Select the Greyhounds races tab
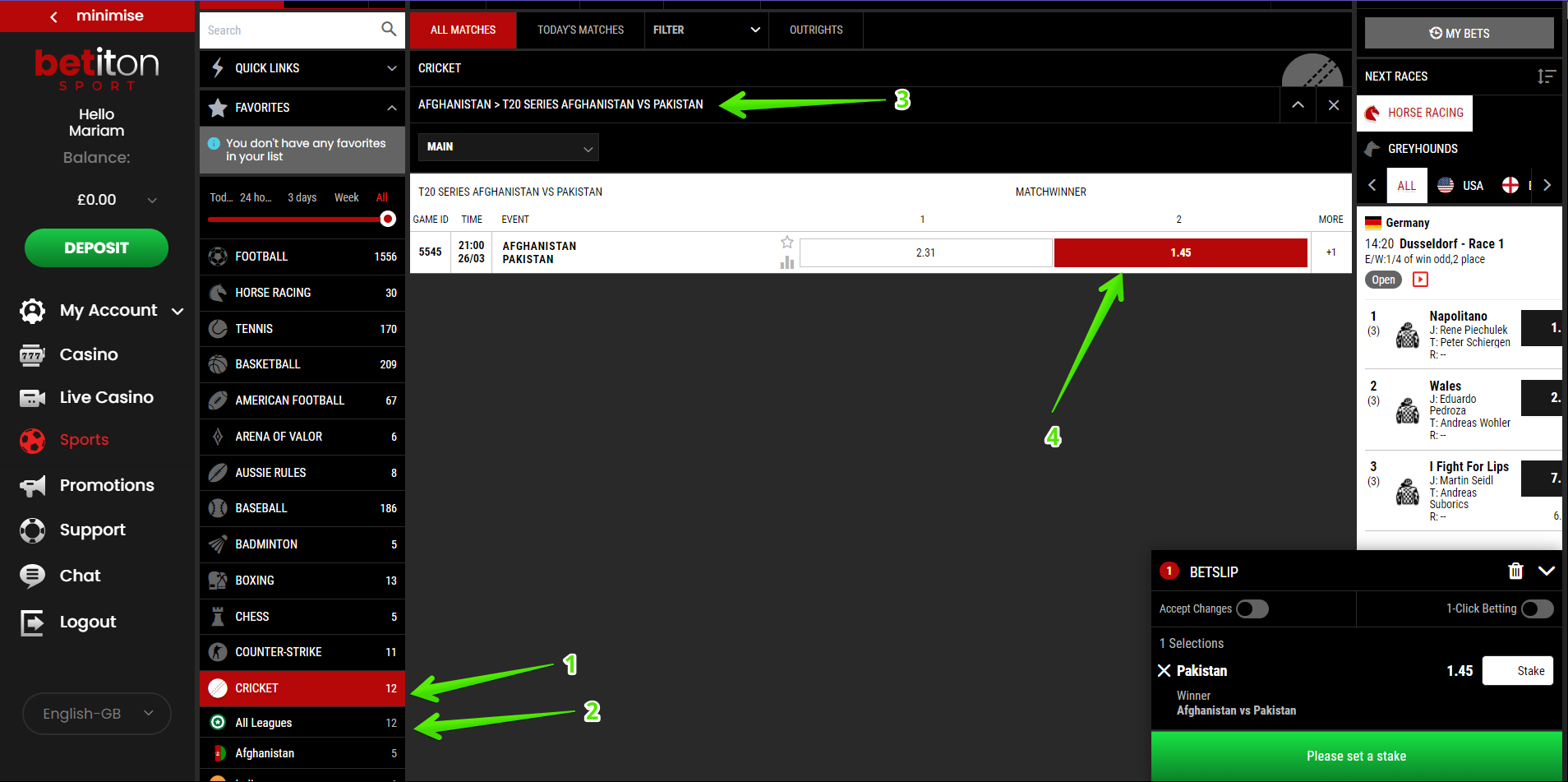This screenshot has width=1568, height=782. [x=1411, y=149]
